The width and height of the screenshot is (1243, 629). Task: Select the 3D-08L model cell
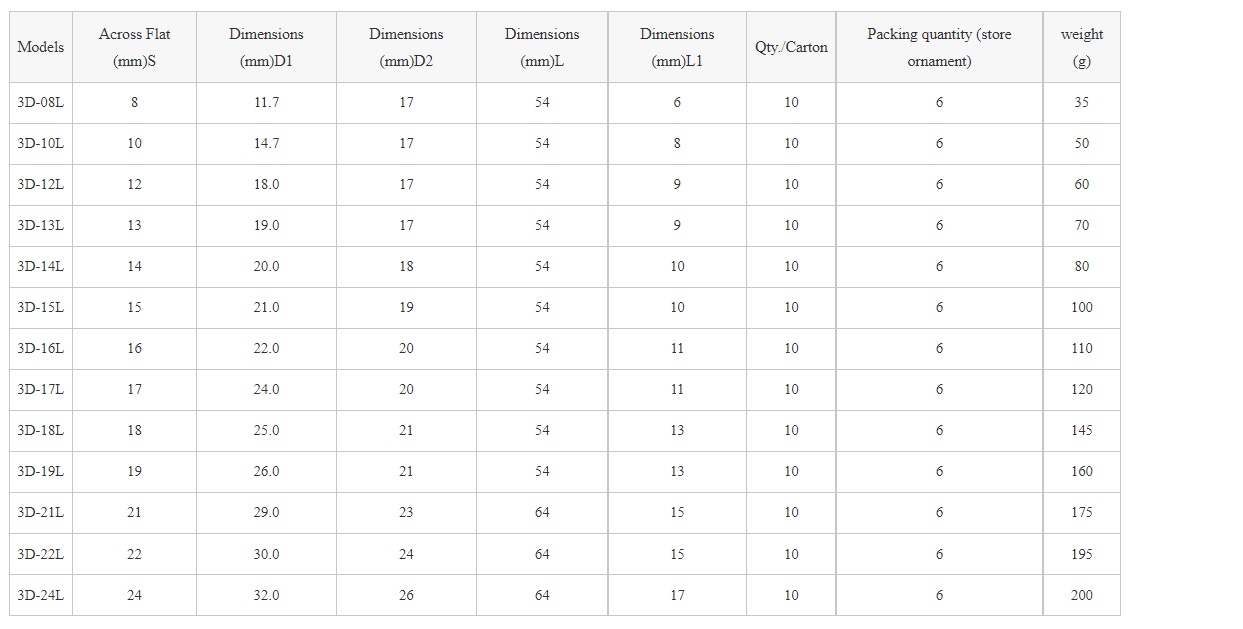[x=41, y=102]
